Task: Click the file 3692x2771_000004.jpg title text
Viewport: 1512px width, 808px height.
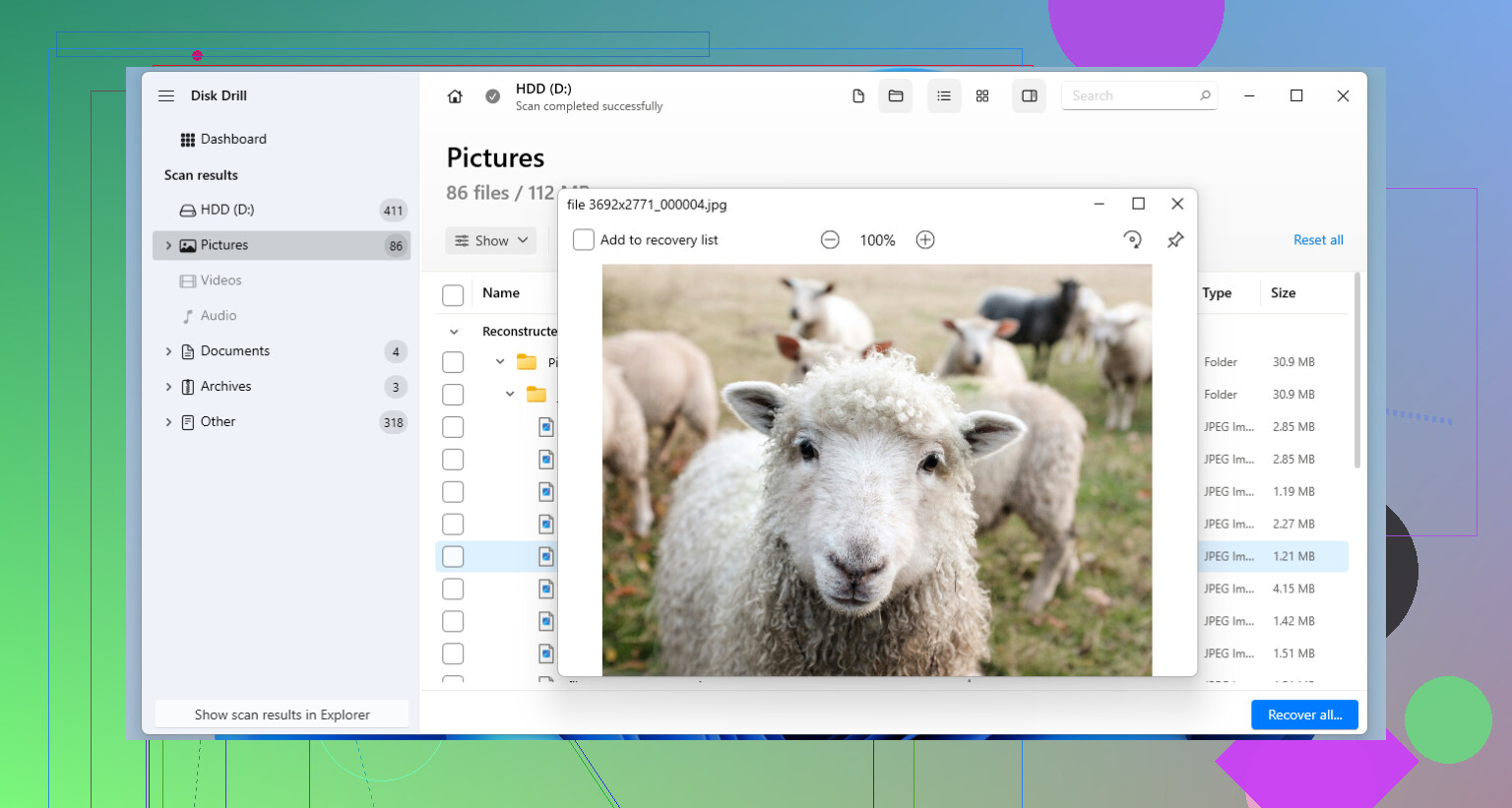Action: coord(647,205)
